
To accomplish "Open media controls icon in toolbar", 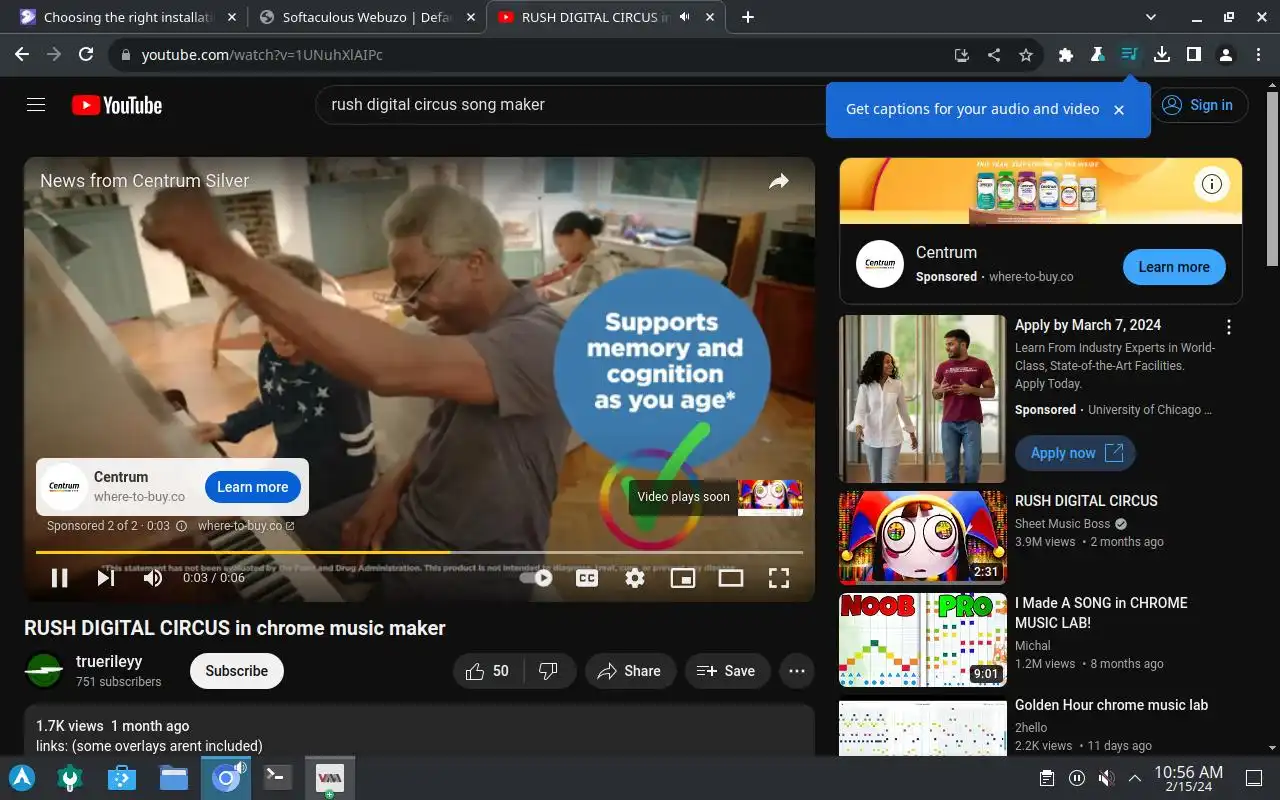I will [1130, 55].
